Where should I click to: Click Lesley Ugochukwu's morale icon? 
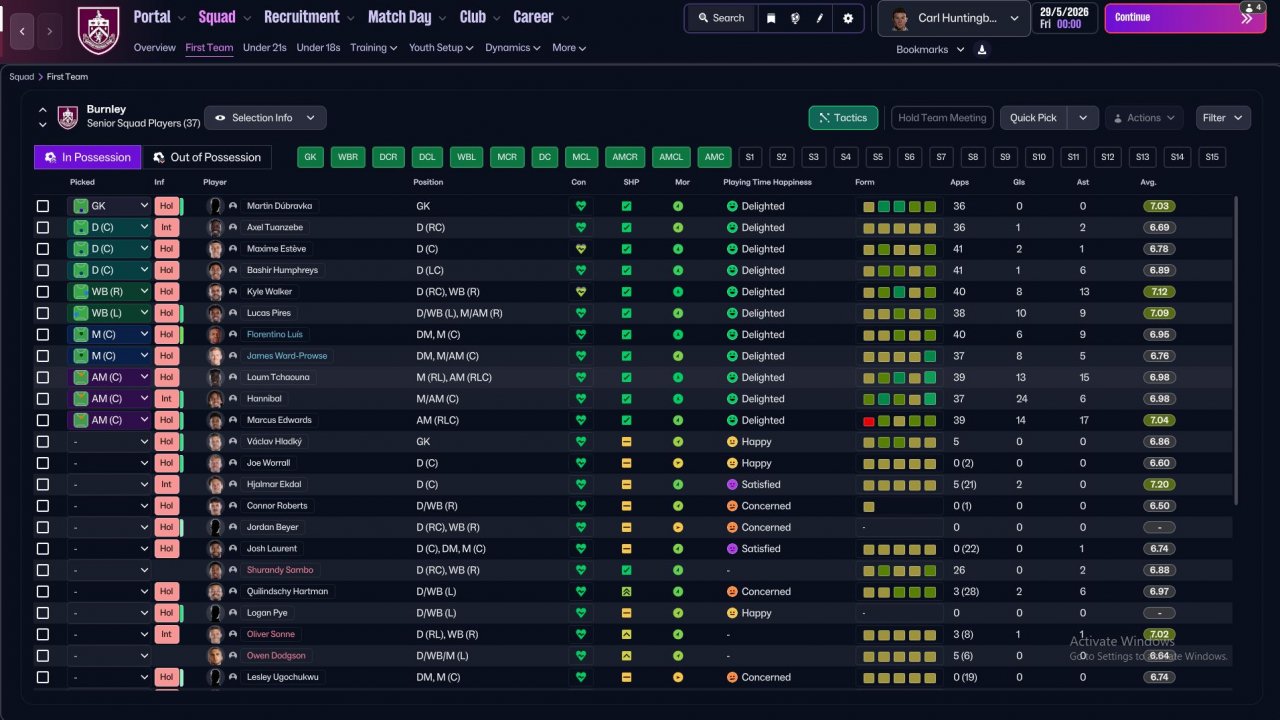[678, 677]
